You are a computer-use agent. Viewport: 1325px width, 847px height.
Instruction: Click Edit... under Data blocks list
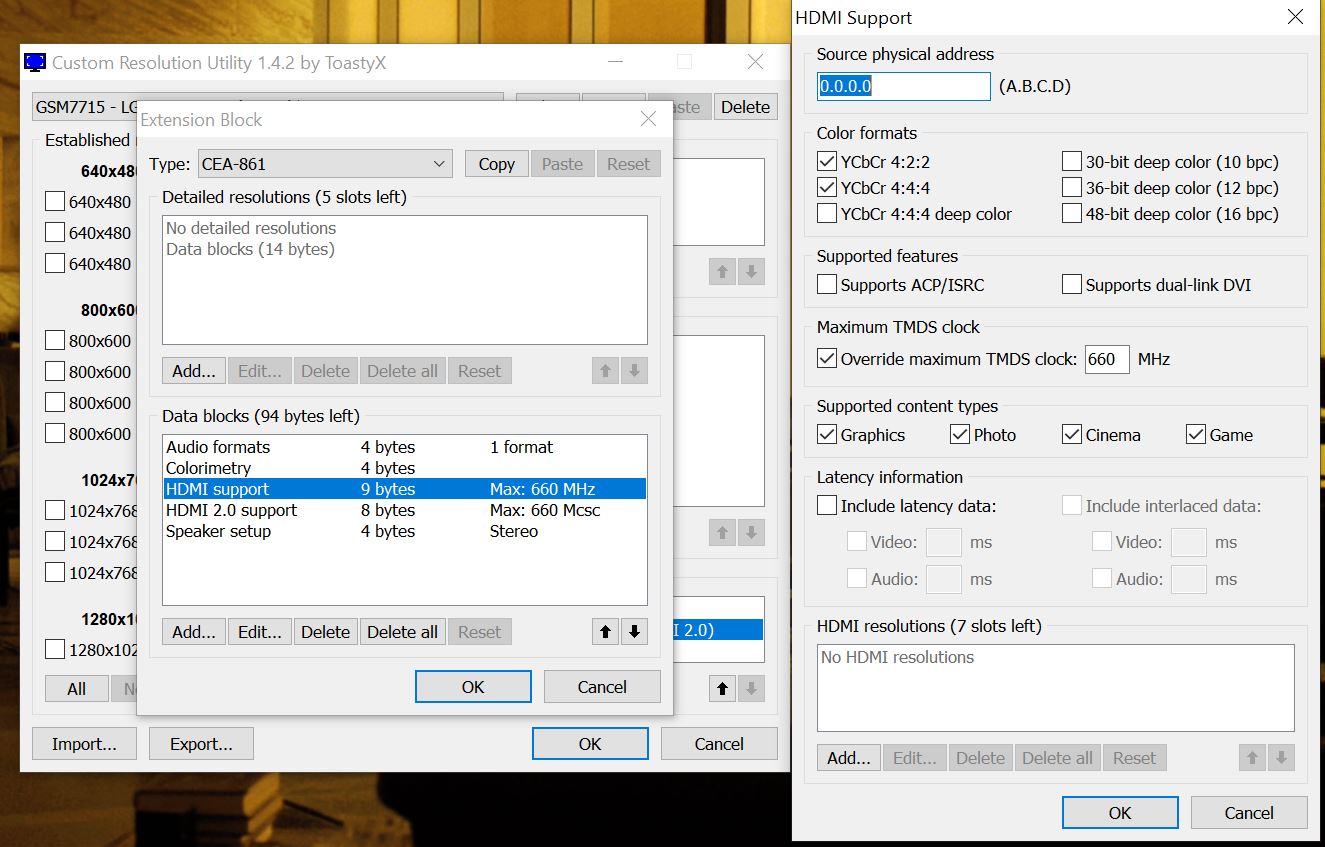tap(259, 632)
